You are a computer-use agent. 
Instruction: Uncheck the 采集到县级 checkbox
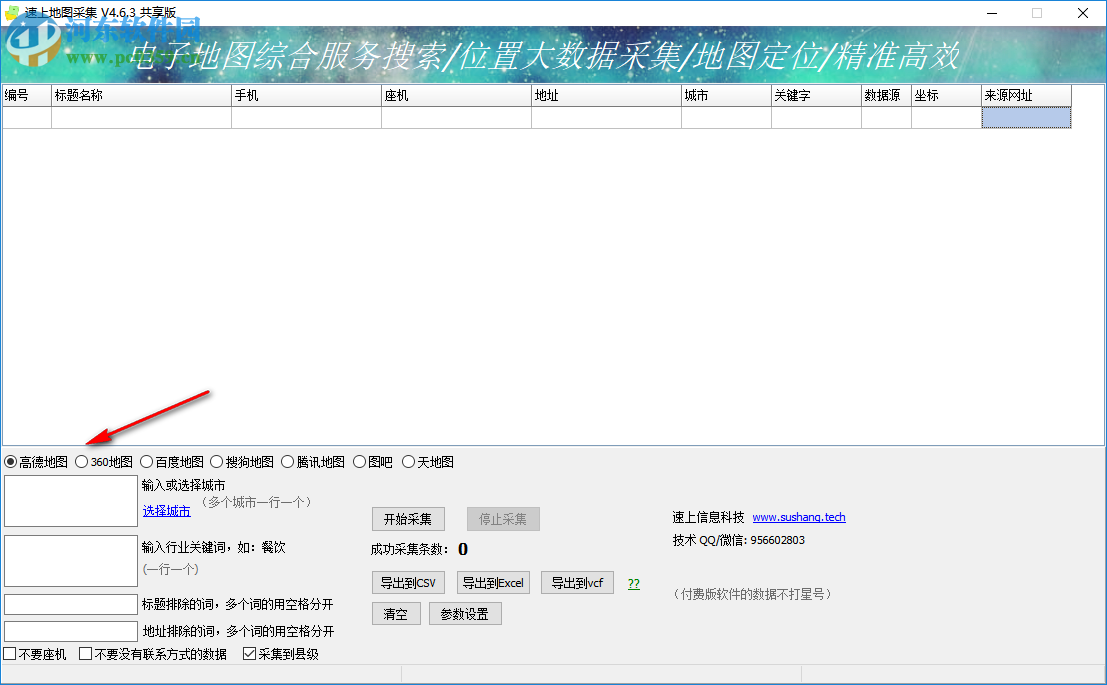coord(247,654)
